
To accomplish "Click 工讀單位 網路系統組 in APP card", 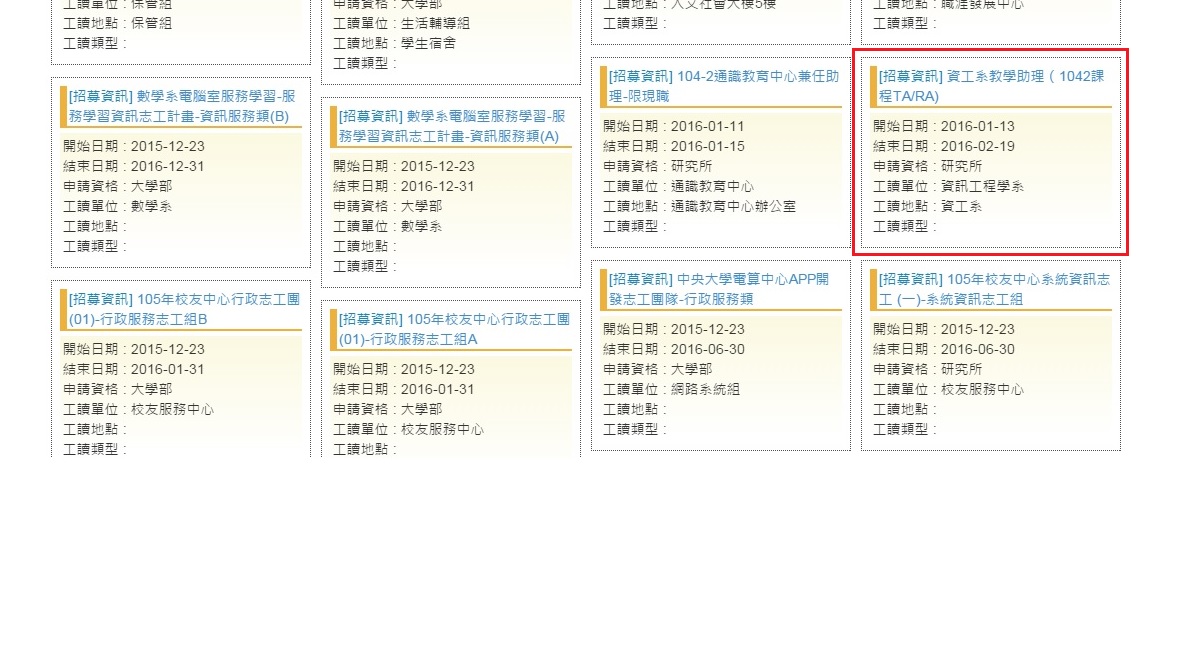I will 705,389.
